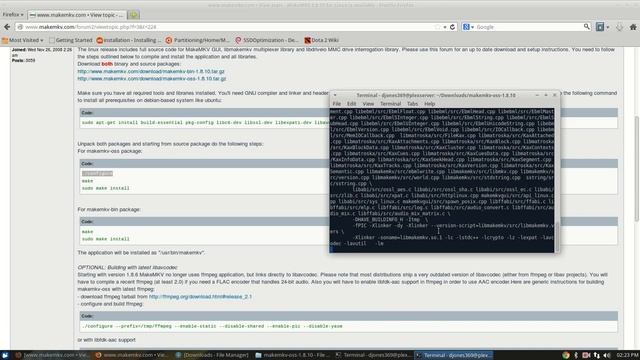Switch to second www.makemkv.com taskbar window
This screenshot has width=640, height=360.
point(131,355)
